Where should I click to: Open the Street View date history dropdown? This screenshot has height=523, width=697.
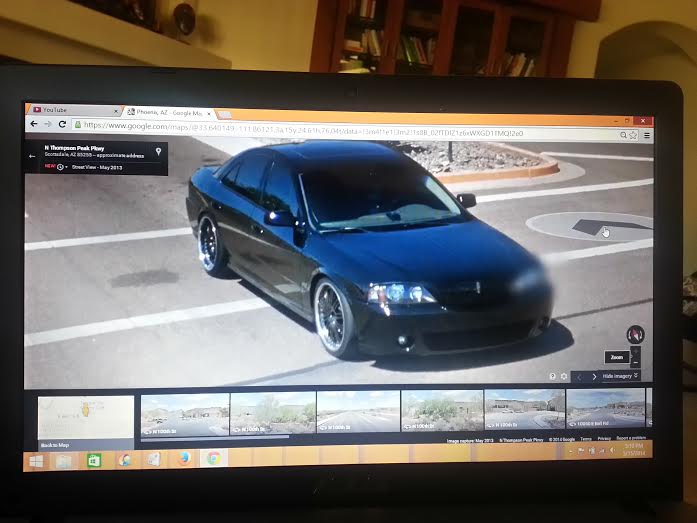61,167
